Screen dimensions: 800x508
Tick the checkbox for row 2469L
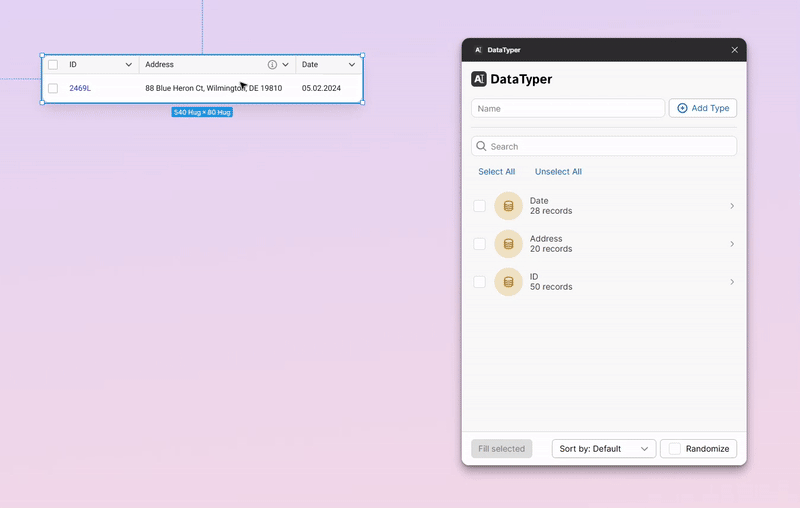tap(53, 88)
